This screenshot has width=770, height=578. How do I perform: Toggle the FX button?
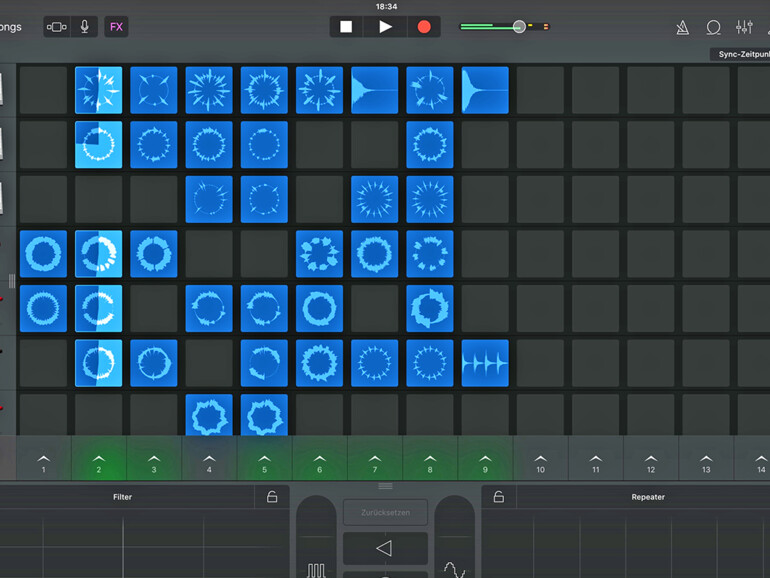pyautogui.click(x=116, y=27)
